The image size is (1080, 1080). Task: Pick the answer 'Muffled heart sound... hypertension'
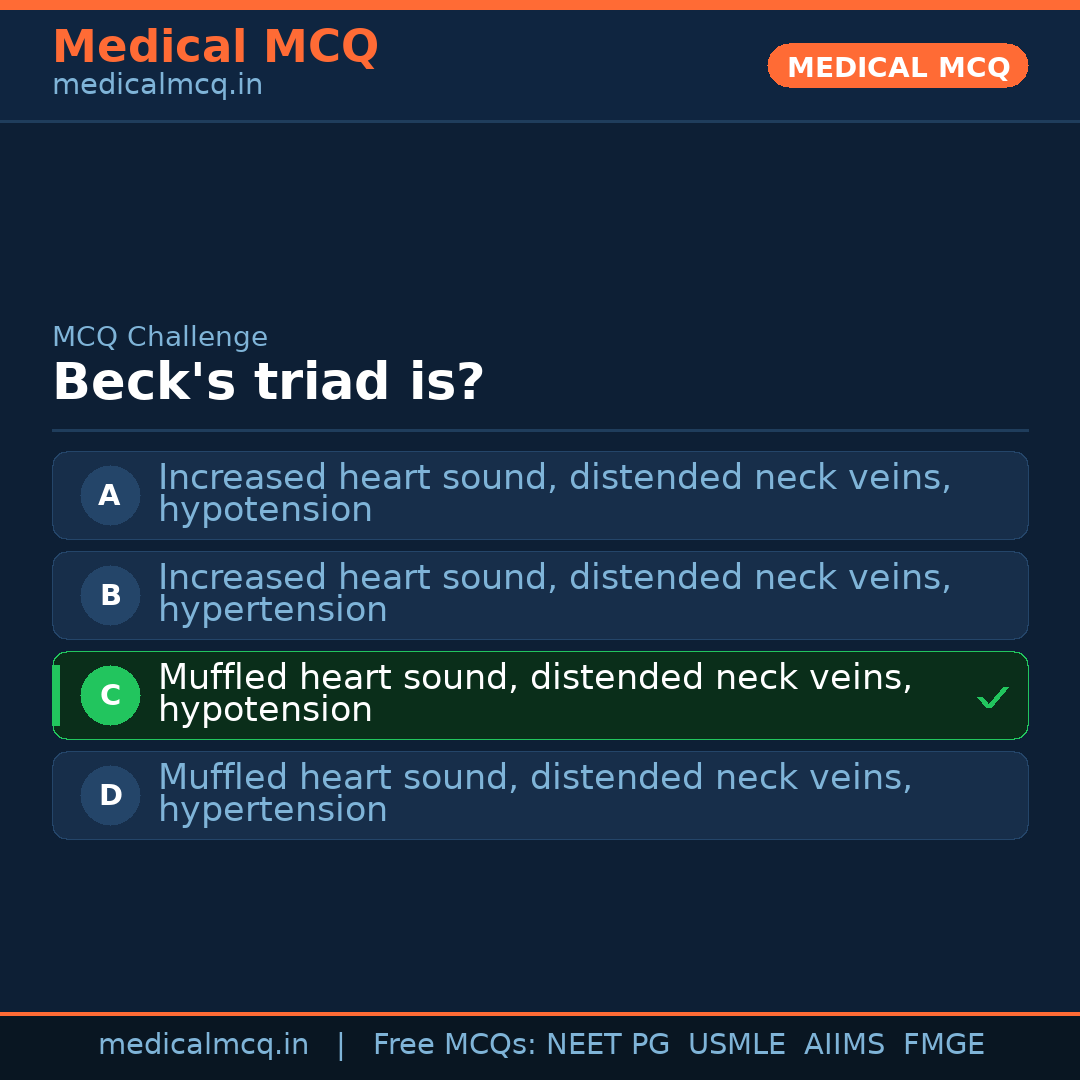tap(535, 794)
